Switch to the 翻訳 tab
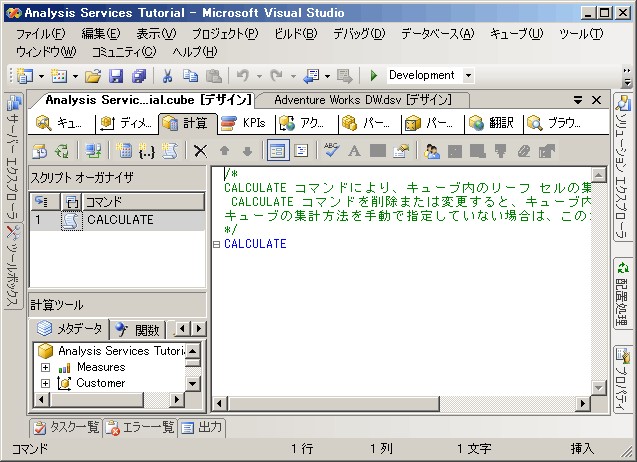 click(492, 123)
